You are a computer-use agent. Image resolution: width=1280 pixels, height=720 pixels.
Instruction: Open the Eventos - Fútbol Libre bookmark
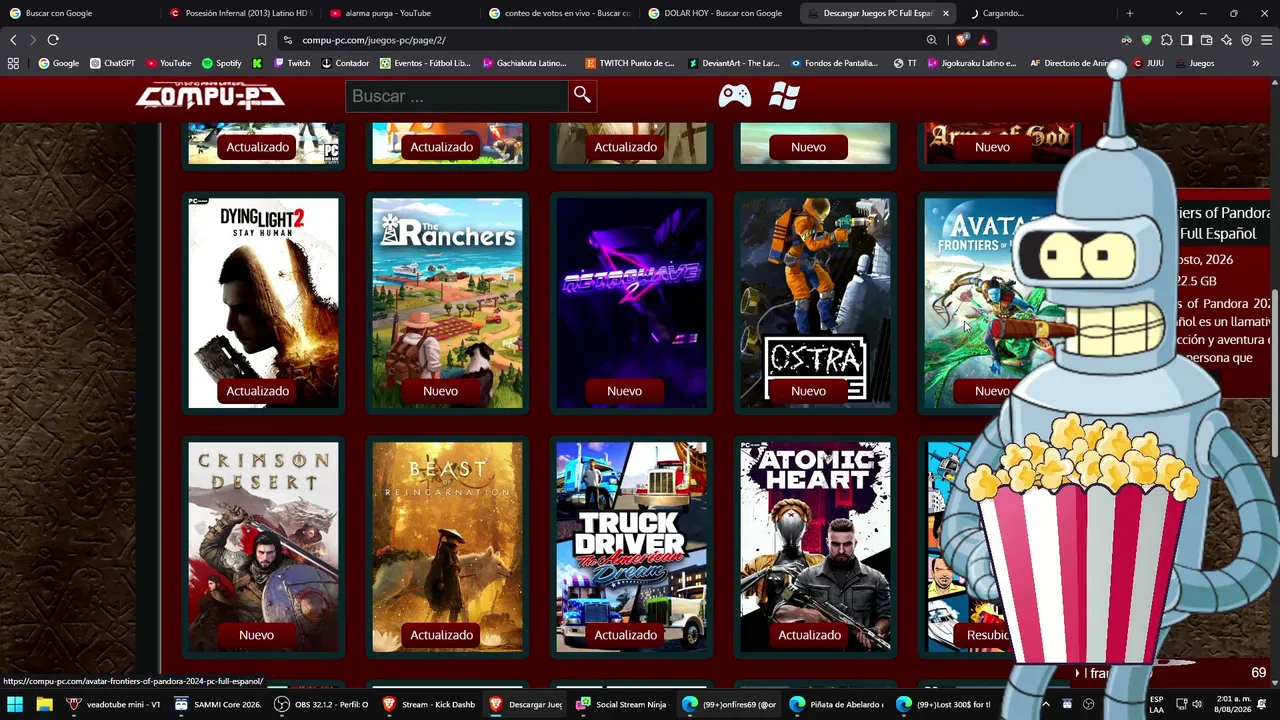point(425,63)
